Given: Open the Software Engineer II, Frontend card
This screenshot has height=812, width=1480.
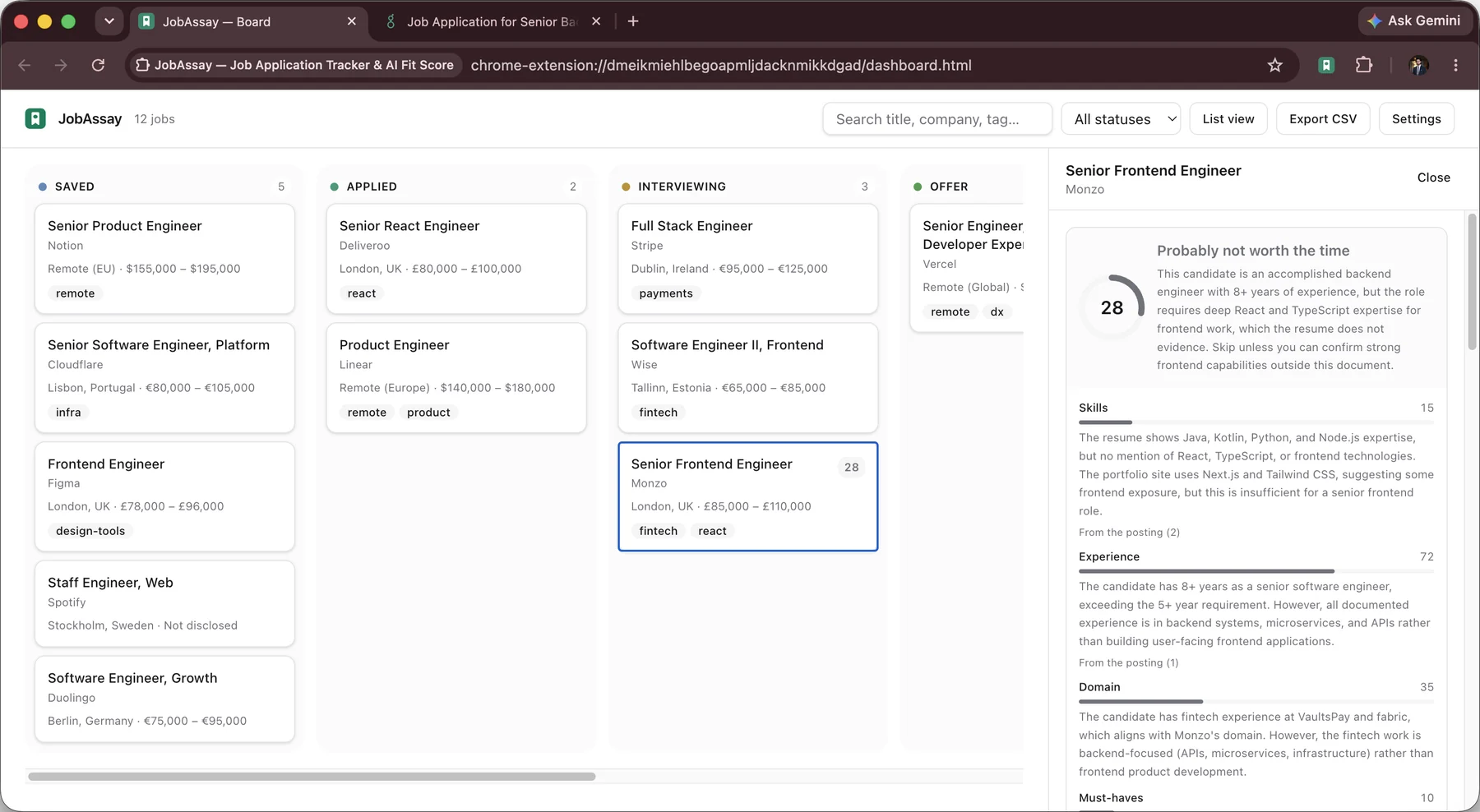Looking at the screenshot, I should click(x=748, y=378).
